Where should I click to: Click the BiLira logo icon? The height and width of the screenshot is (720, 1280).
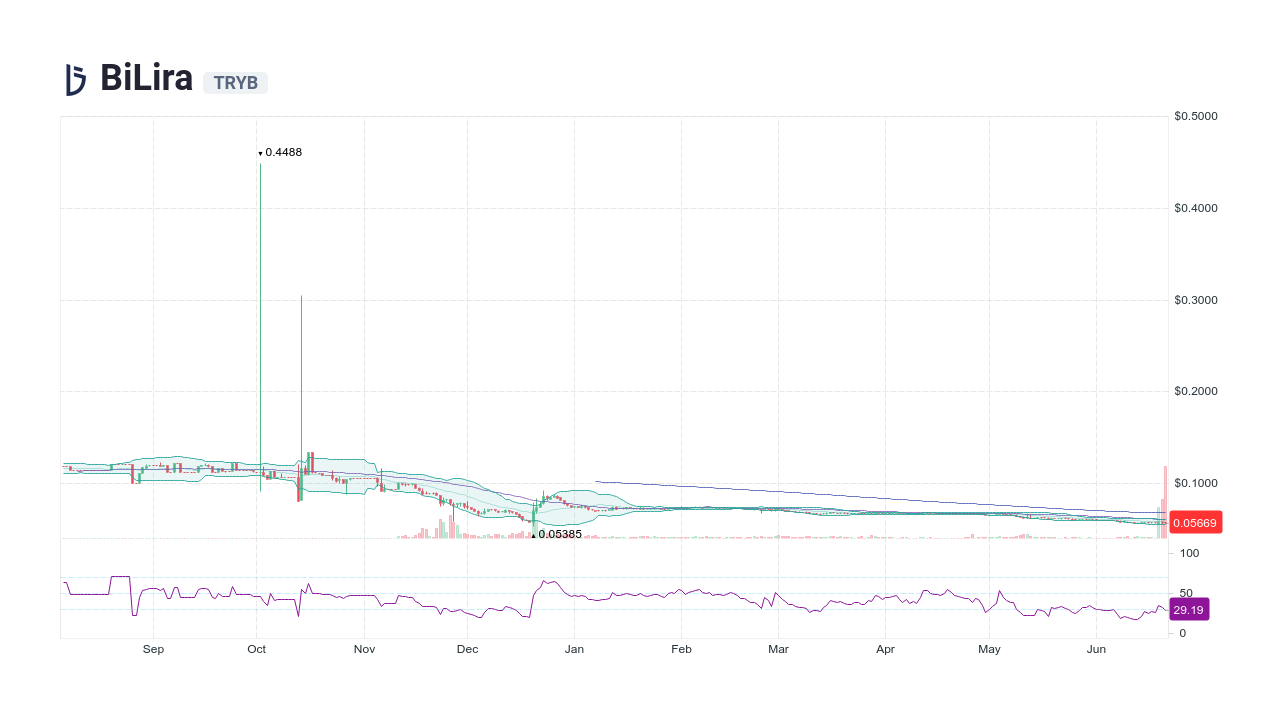tap(74, 79)
